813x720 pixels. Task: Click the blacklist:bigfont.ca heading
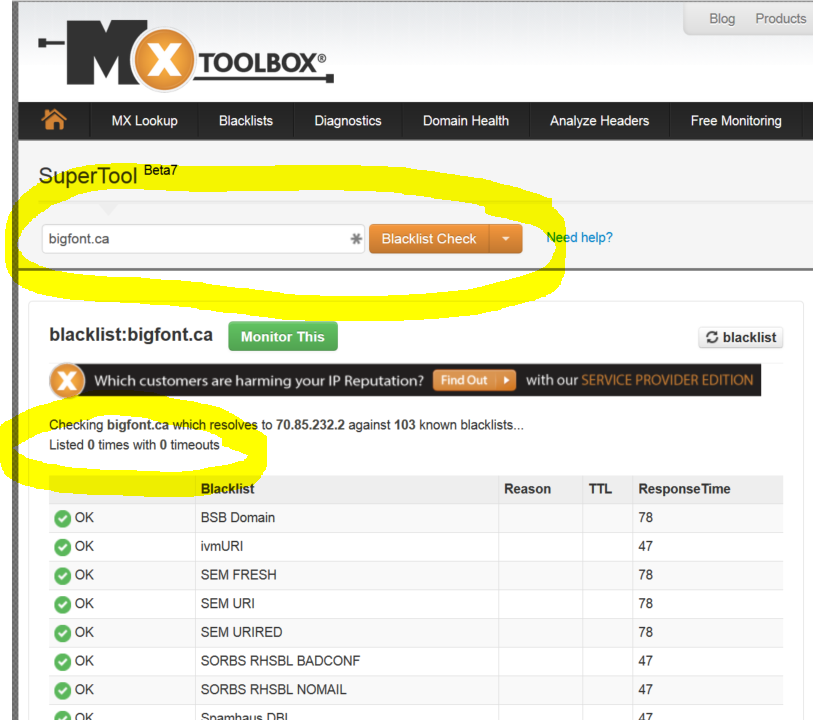(131, 335)
